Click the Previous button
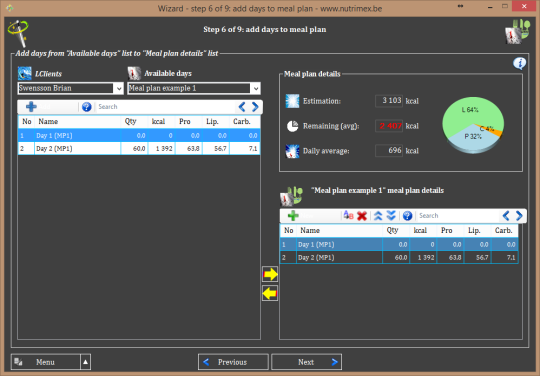The width and height of the screenshot is (540, 376). pyautogui.click(x=233, y=362)
